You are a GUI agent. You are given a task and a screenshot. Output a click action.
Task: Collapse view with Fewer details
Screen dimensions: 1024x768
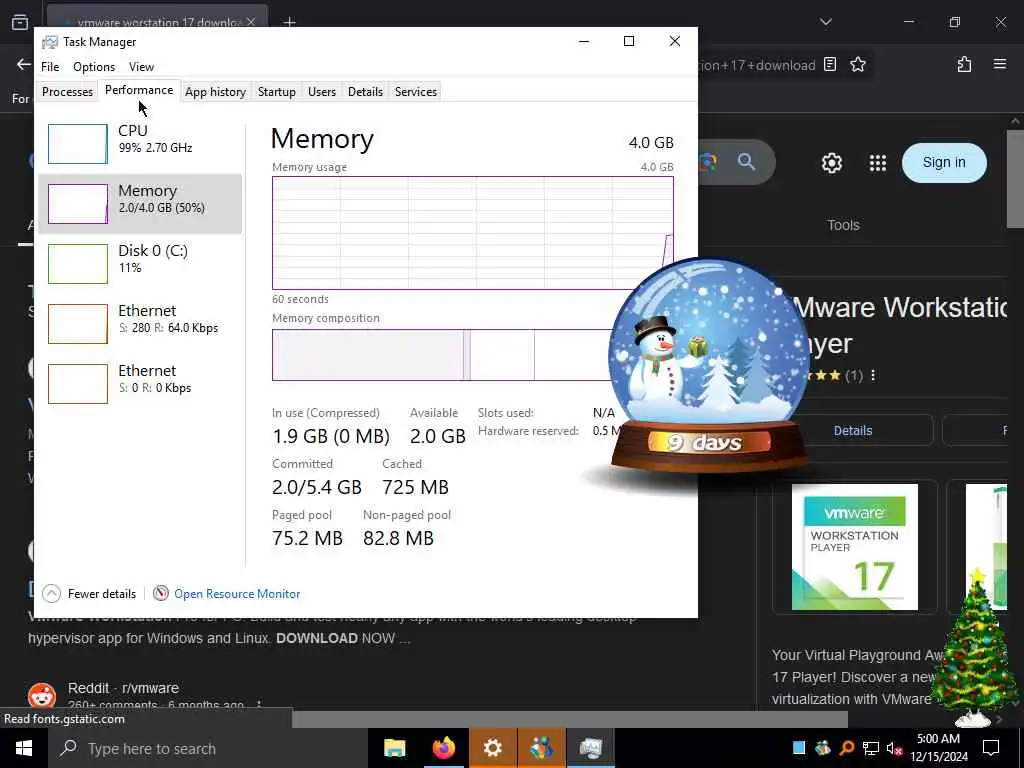[89, 593]
